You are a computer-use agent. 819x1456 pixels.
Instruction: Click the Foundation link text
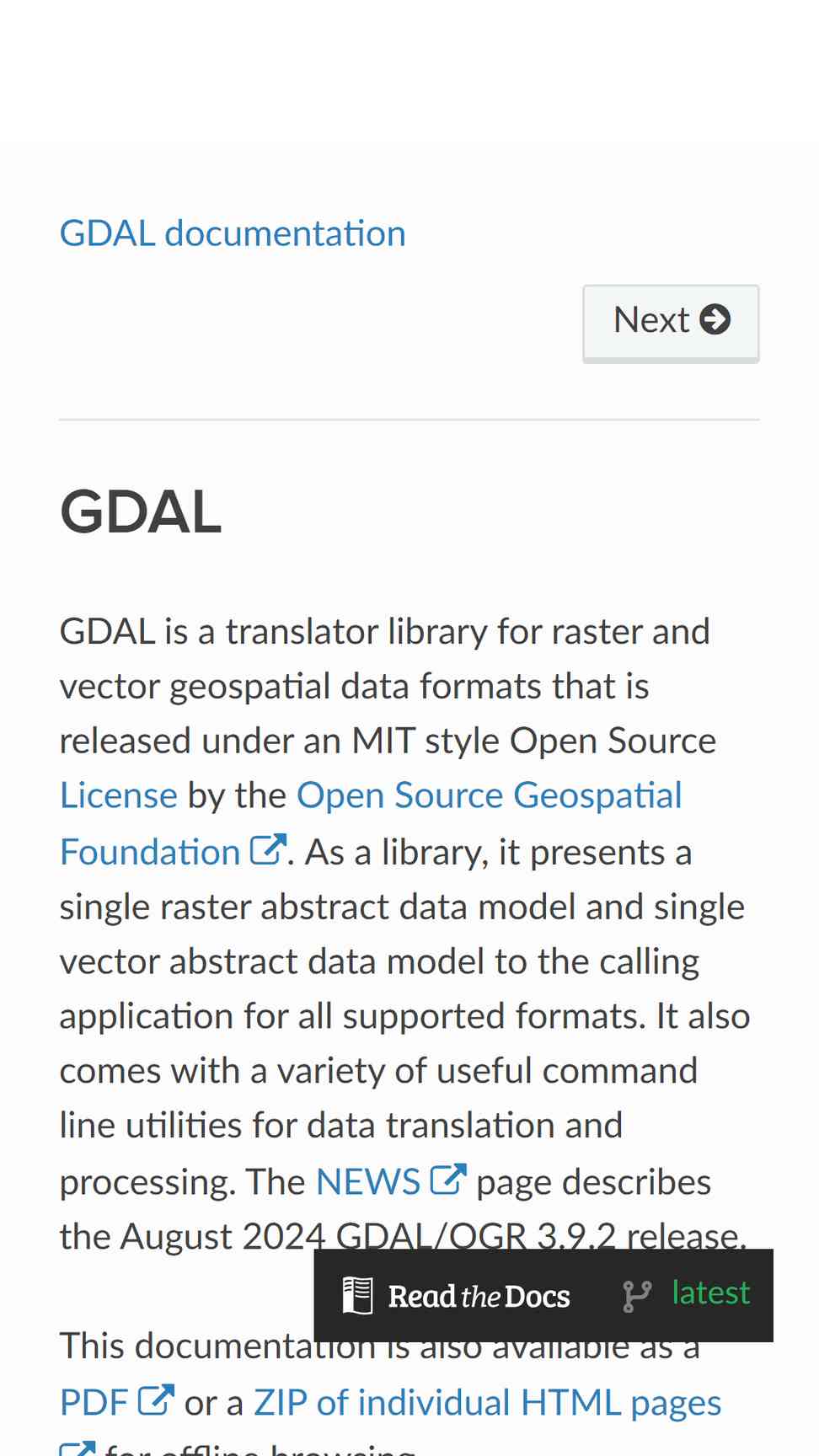click(150, 852)
